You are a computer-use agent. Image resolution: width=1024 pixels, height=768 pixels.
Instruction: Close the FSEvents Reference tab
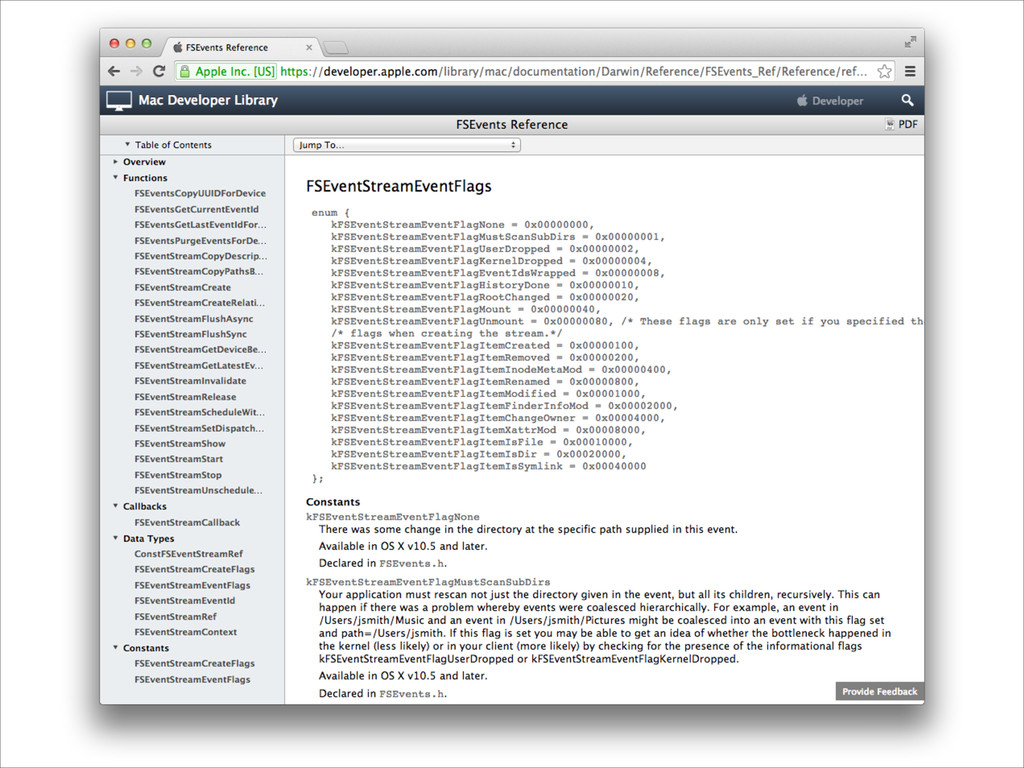[309, 47]
